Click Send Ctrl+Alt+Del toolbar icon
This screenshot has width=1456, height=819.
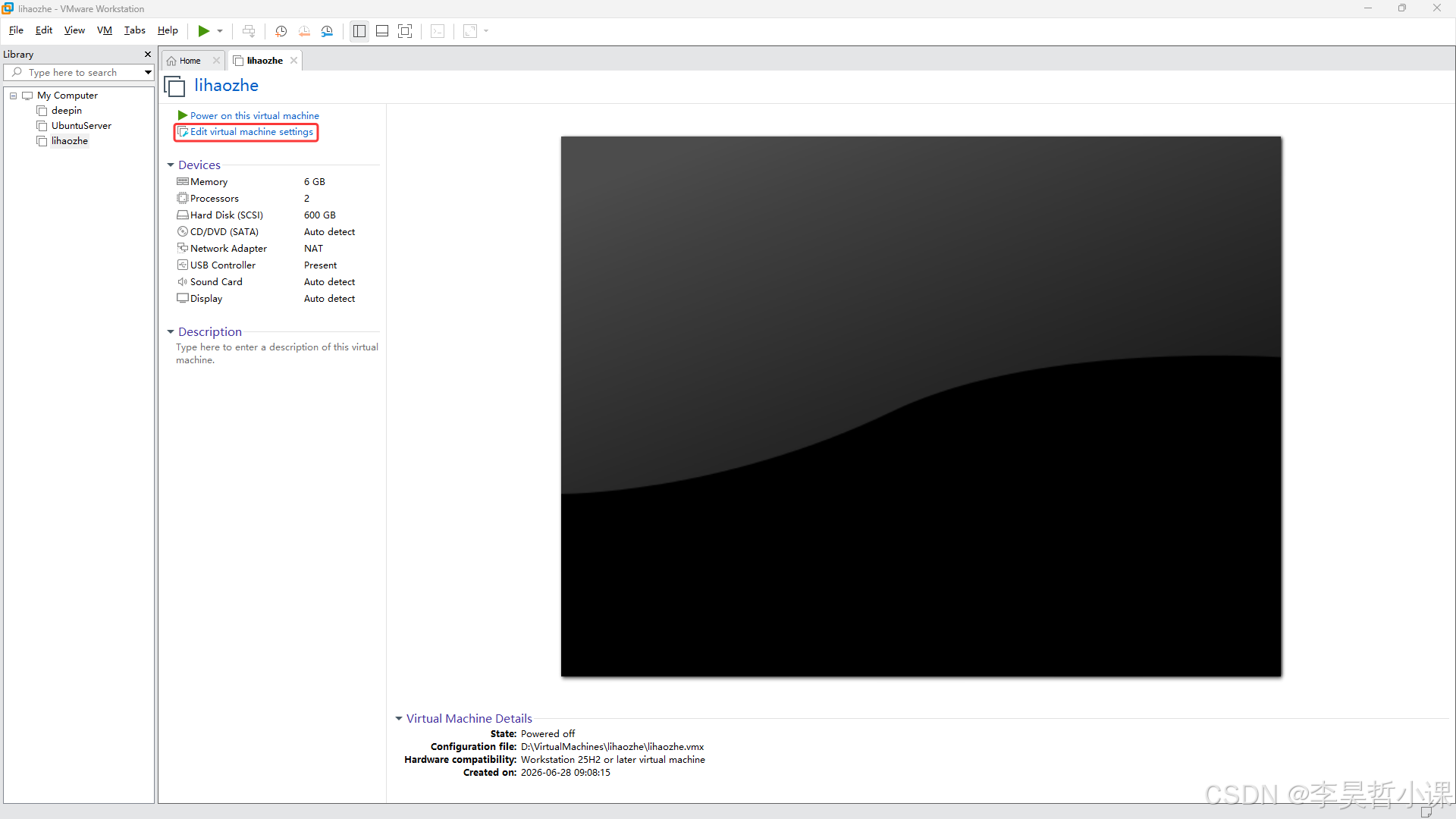(x=249, y=31)
